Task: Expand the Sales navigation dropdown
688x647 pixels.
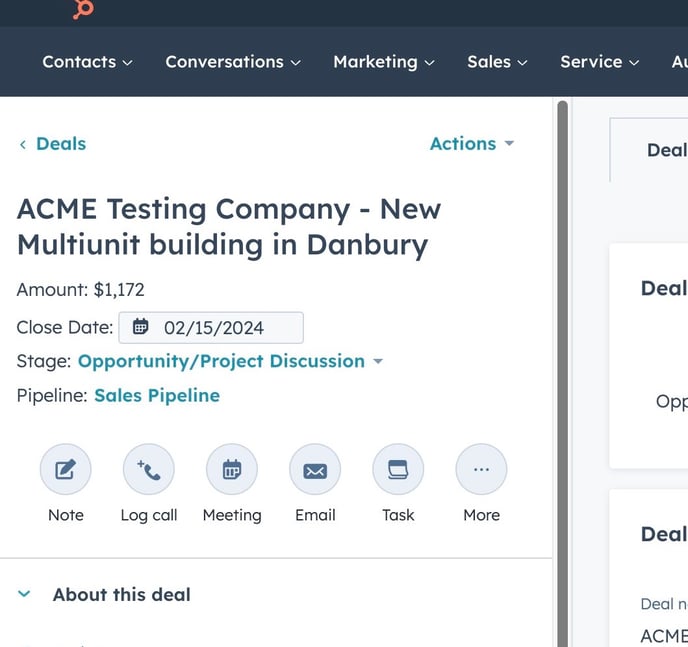Action: coord(497,62)
